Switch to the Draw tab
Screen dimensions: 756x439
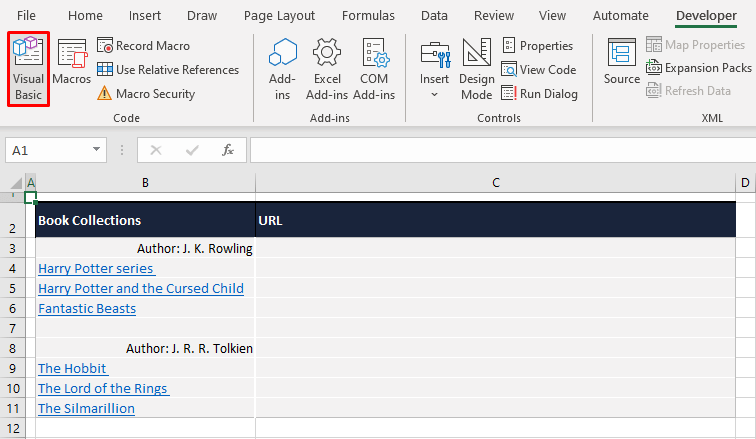coord(202,15)
